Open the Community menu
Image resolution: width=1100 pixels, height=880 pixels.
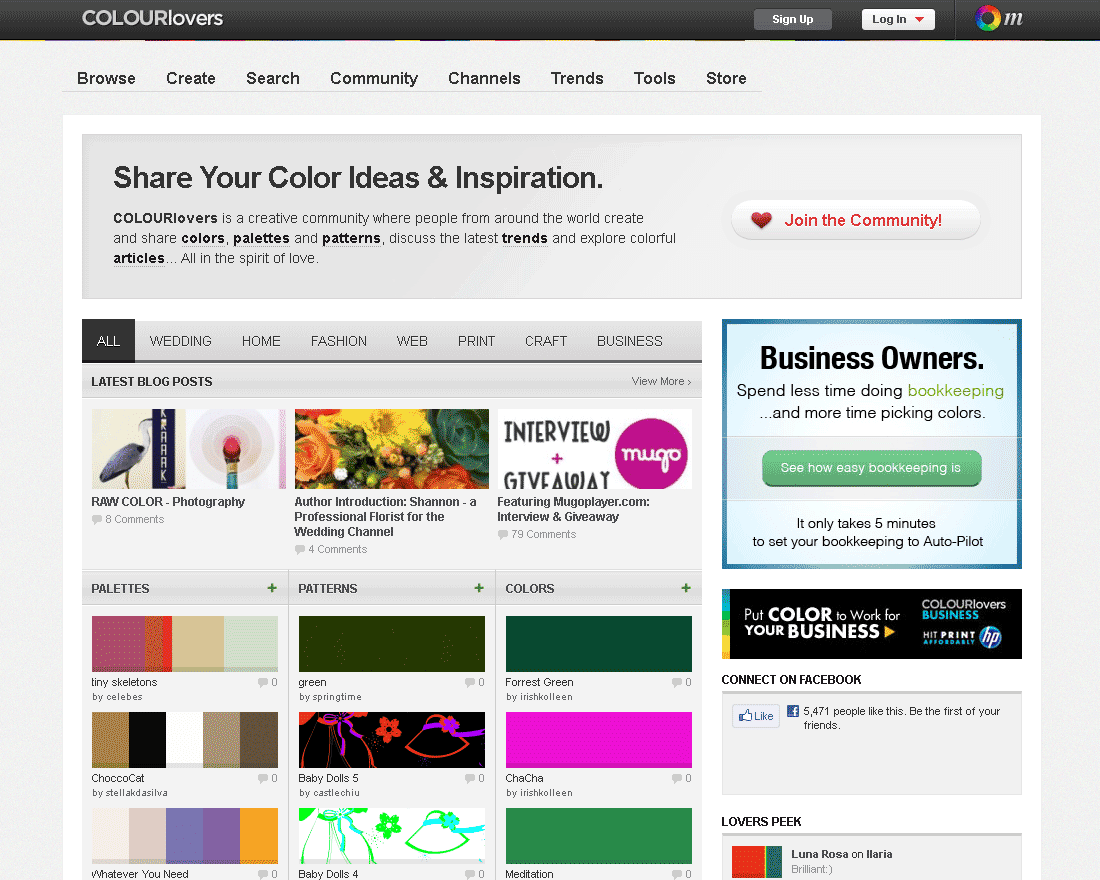point(374,78)
